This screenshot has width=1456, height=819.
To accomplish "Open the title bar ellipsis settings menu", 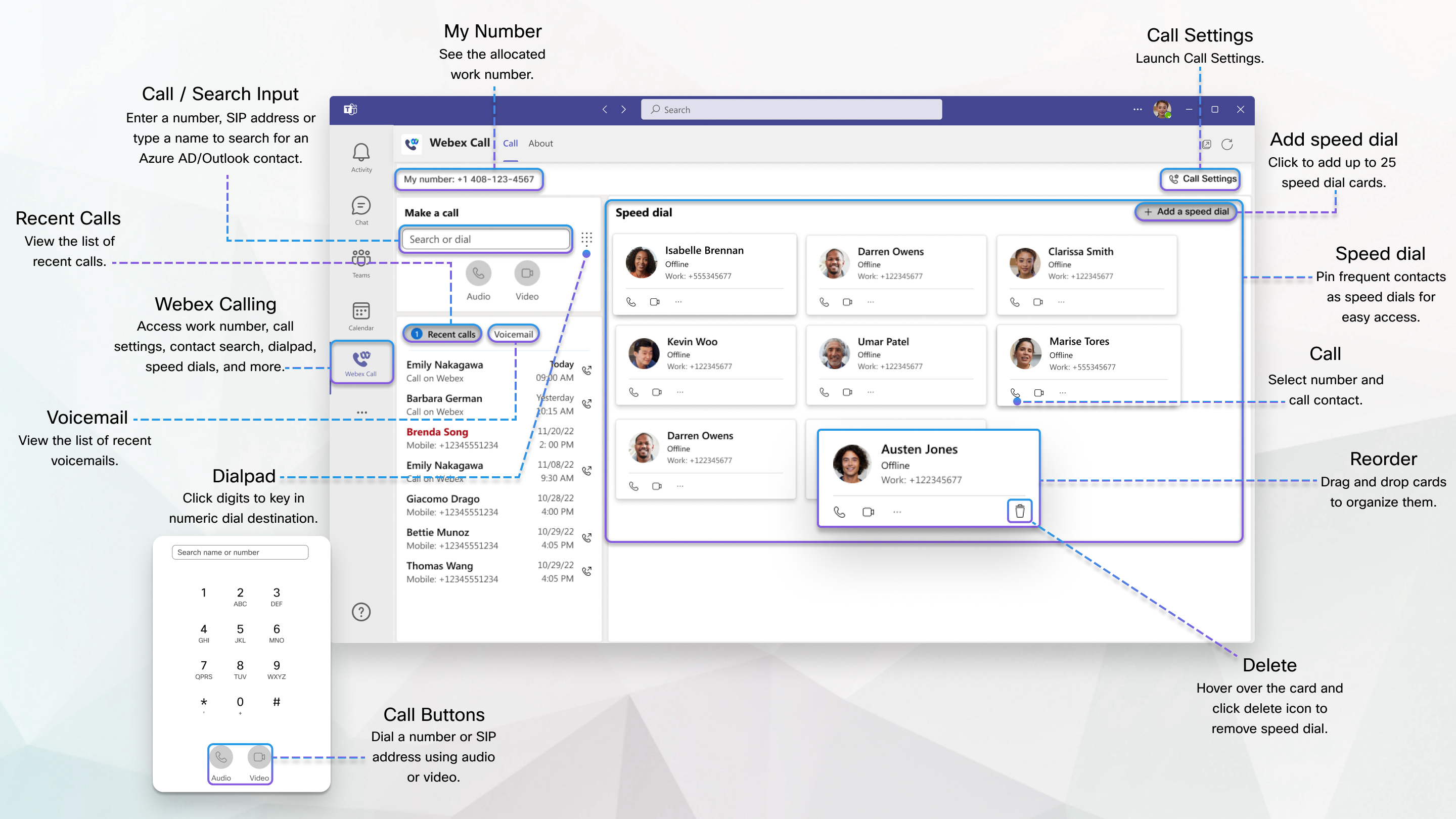I will [x=1137, y=109].
